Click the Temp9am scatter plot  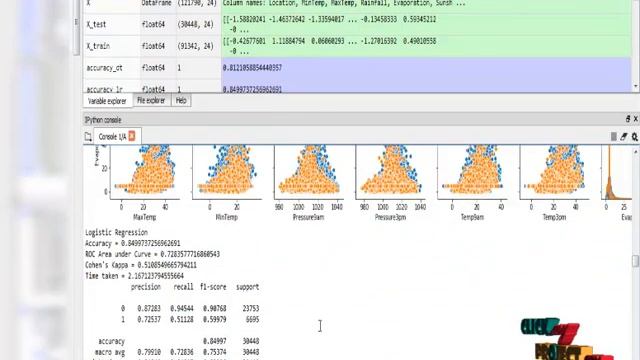pyautogui.click(x=472, y=172)
